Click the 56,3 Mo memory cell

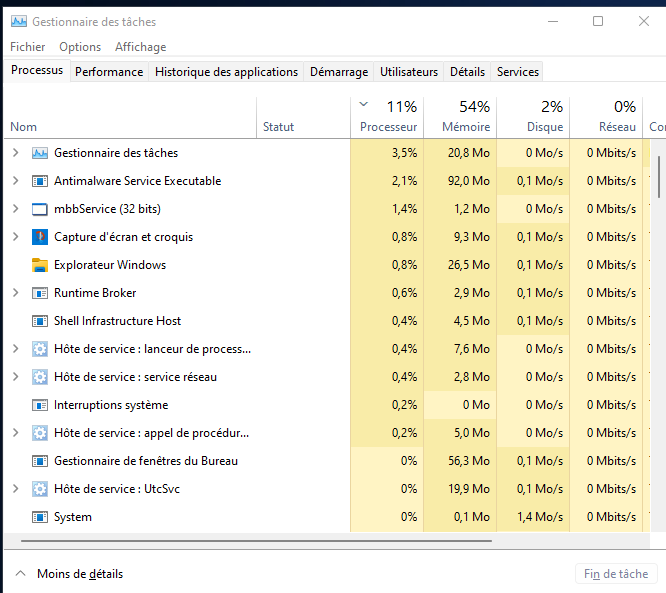[460, 461]
